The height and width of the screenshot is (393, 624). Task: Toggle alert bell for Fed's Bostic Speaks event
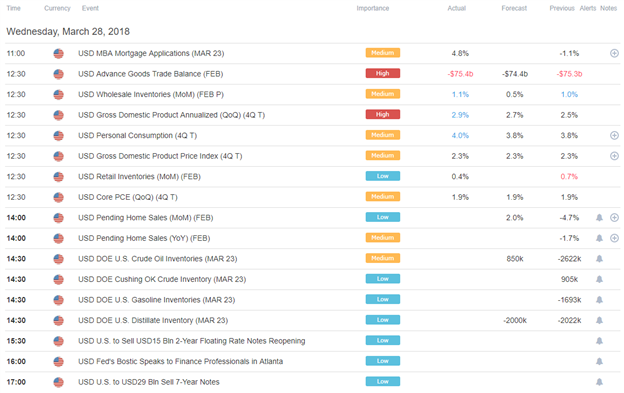tap(599, 361)
